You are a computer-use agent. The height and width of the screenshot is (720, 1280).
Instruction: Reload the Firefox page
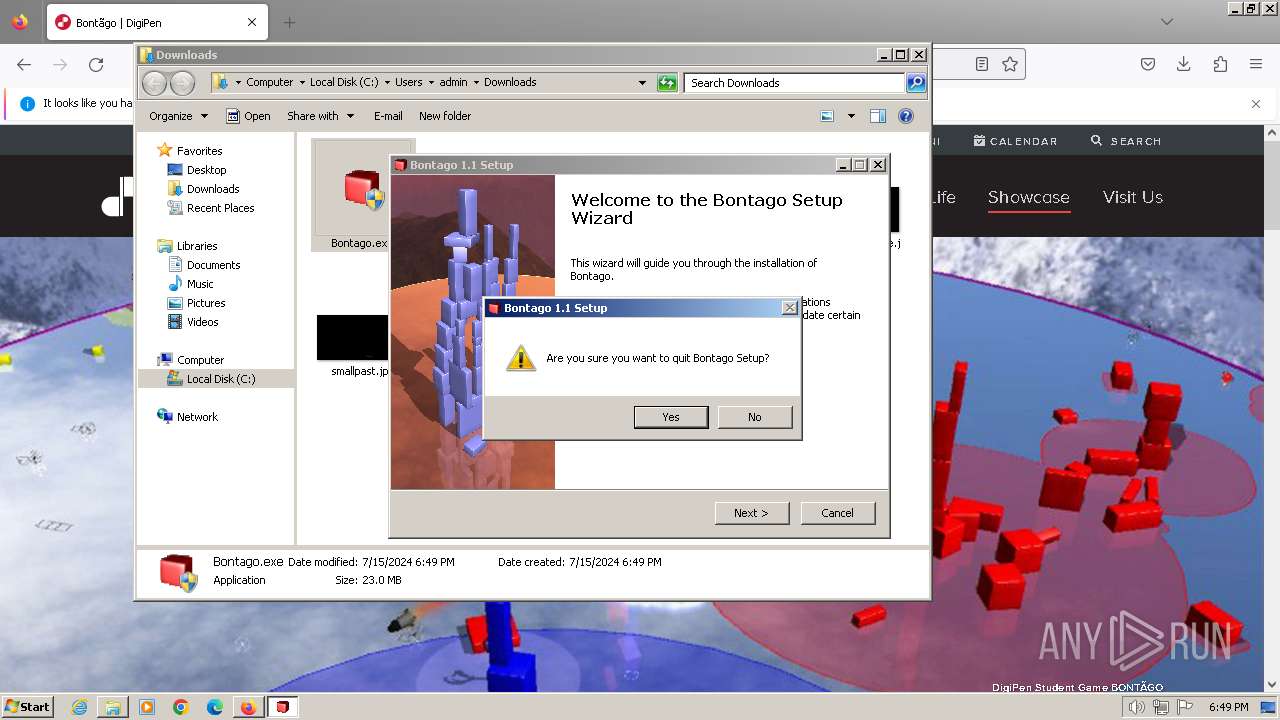(96, 64)
